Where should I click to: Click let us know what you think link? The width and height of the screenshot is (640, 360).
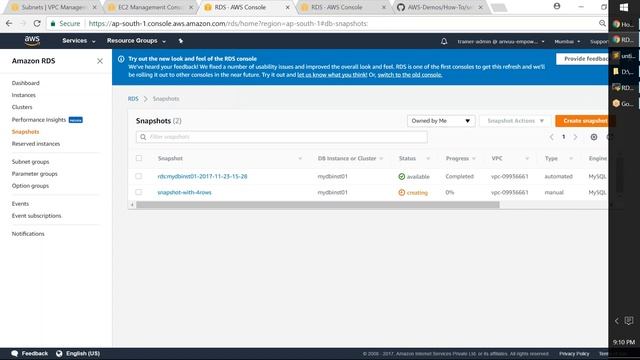332,75
